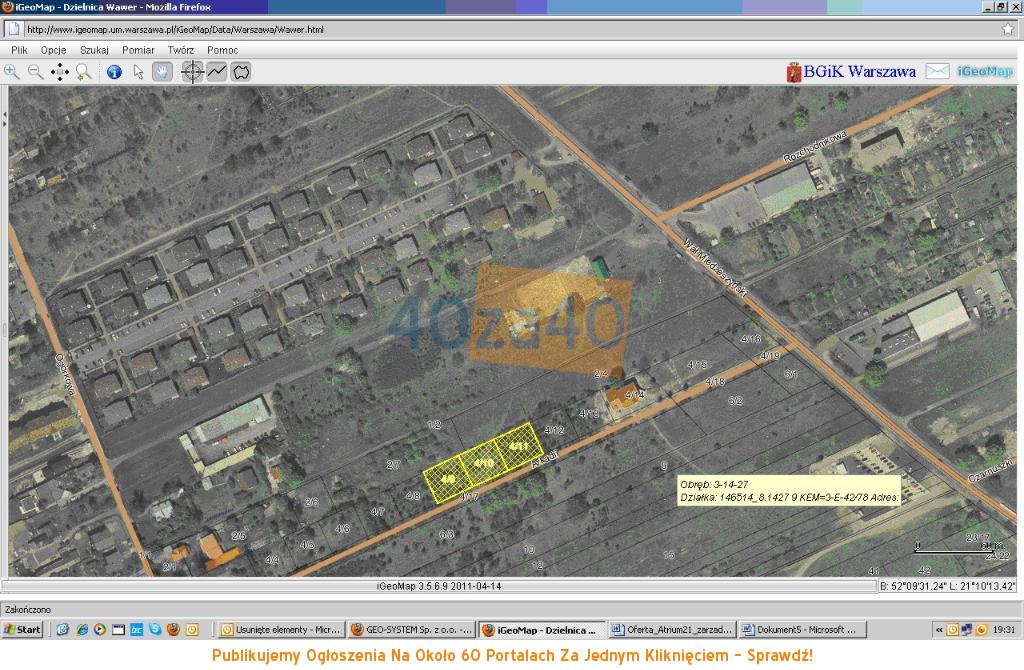The width and height of the screenshot is (1024, 670).
Task: Select the zoom out magnifier tool
Action: click(x=35, y=72)
